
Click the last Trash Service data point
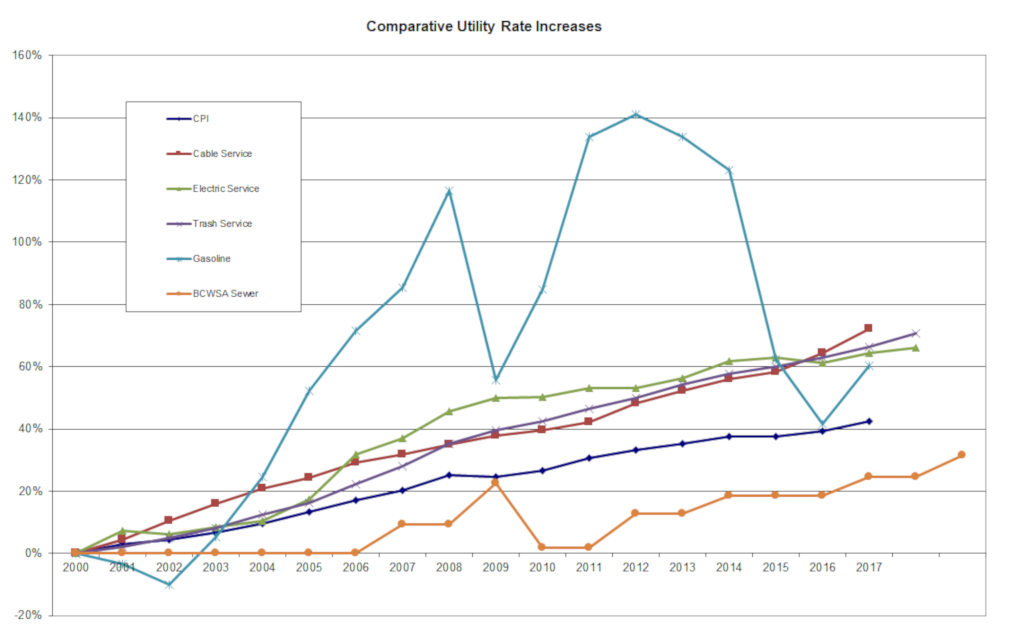(915, 333)
